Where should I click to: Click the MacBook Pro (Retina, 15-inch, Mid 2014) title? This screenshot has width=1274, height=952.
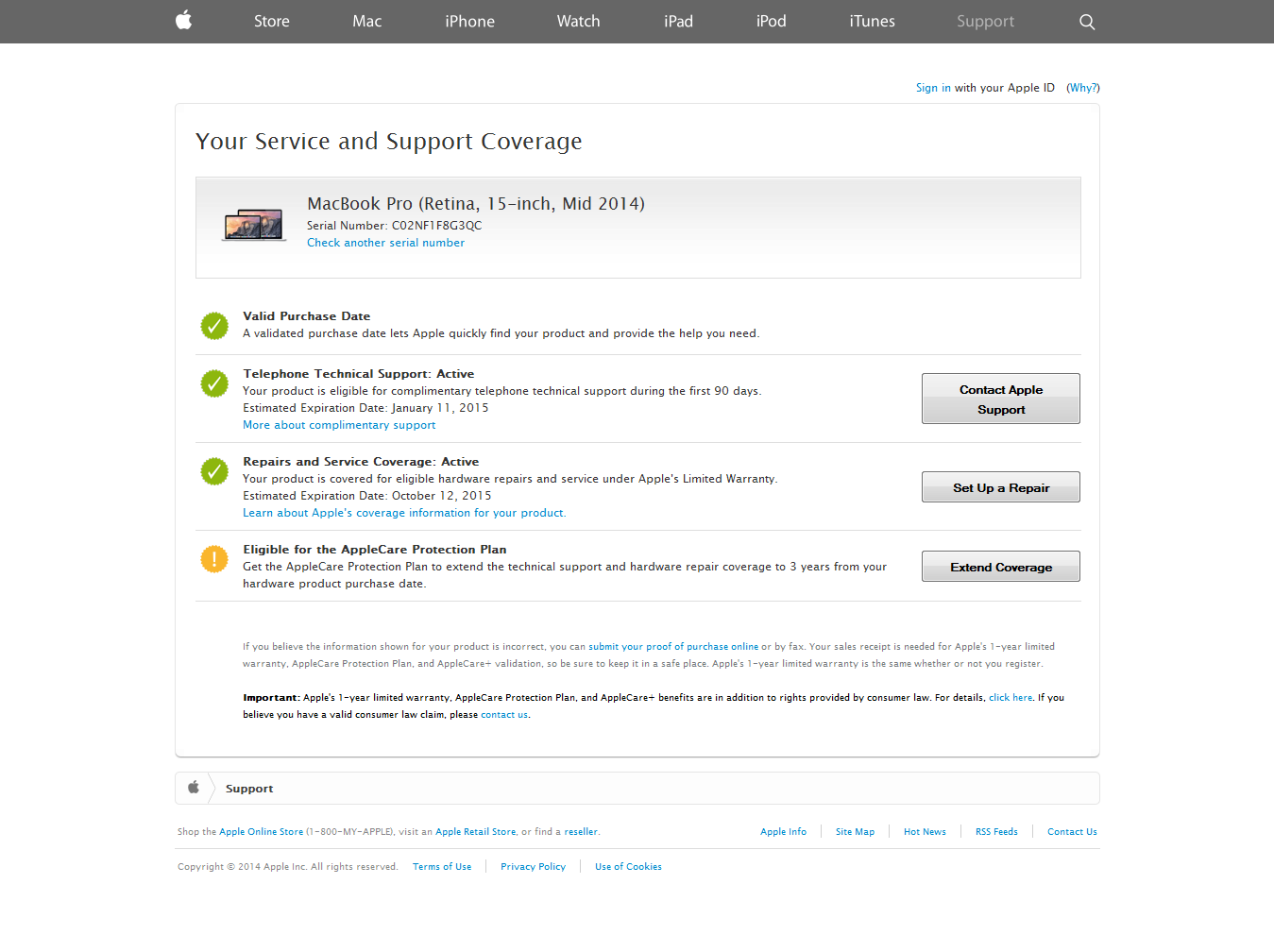pos(476,204)
